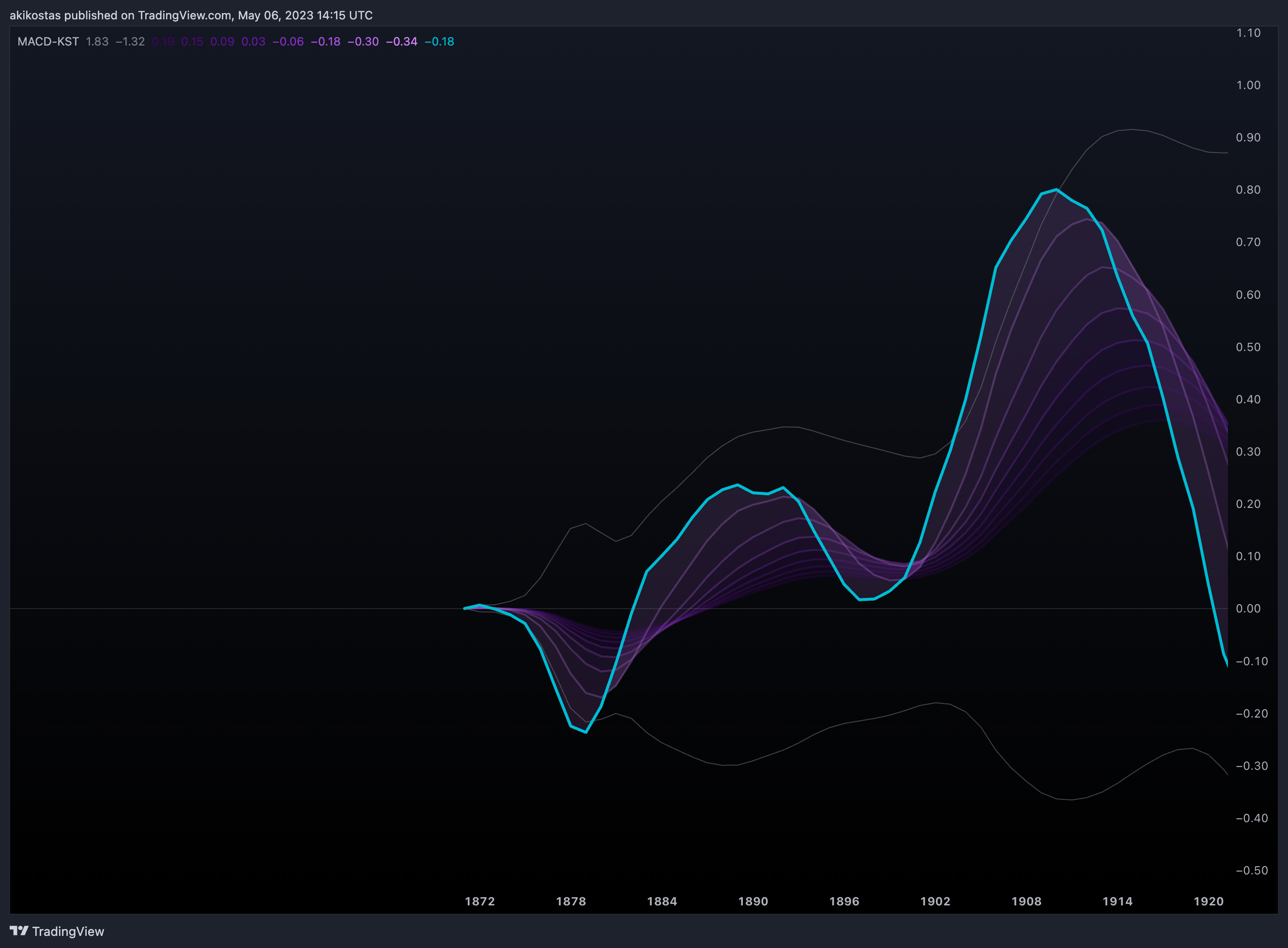Click the 1908 time axis label
The width and height of the screenshot is (1288, 948).
point(1026,901)
